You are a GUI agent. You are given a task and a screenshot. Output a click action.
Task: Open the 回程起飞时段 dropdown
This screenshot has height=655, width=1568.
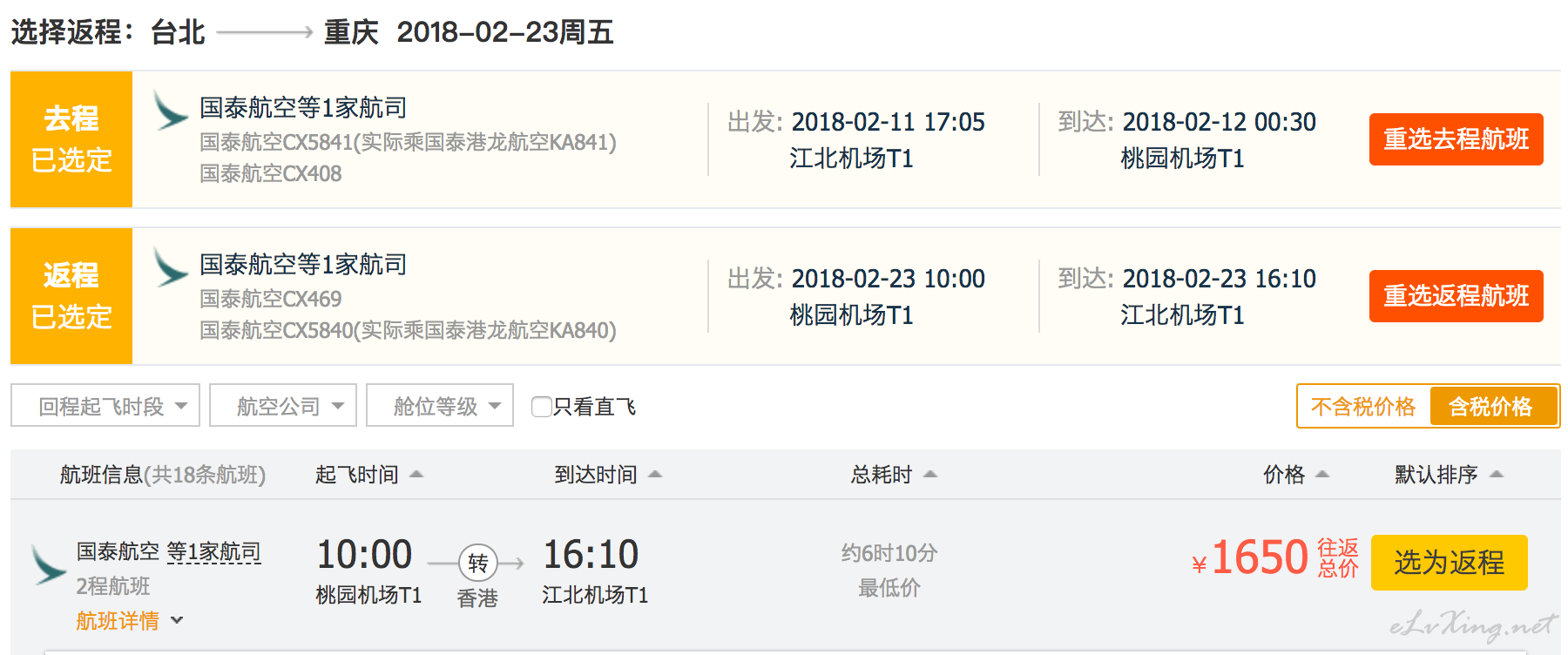pyautogui.click(x=105, y=406)
